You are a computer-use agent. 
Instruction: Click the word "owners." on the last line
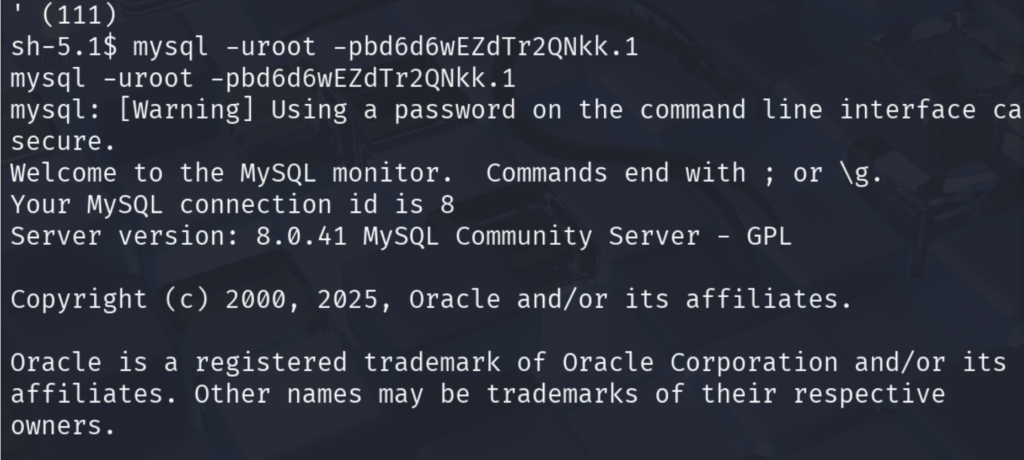[x=55, y=426]
